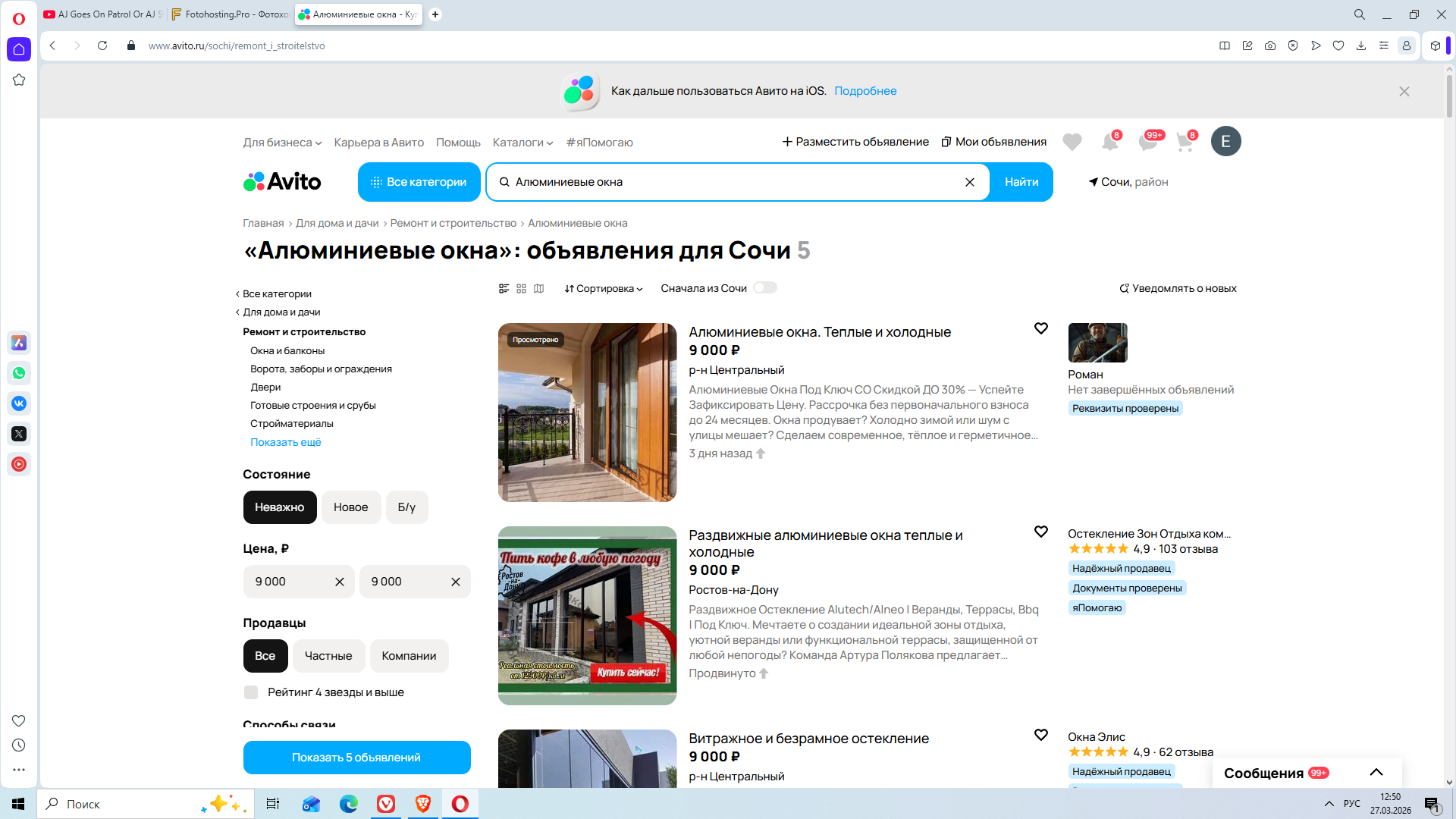Viewport: 1456px width, 819px height.
Task: Expand 'Сортировка' dropdown
Action: coord(604,288)
